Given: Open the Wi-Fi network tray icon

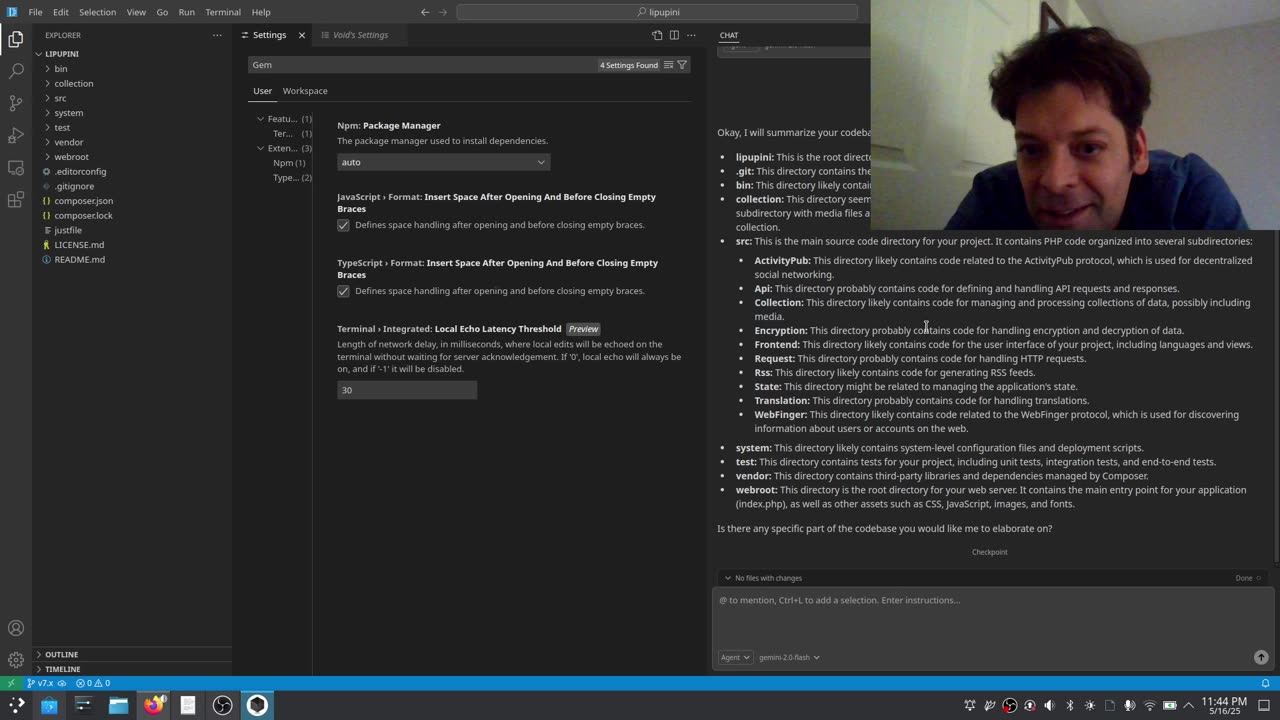Looking at the screenshot, I should 1149,705.
